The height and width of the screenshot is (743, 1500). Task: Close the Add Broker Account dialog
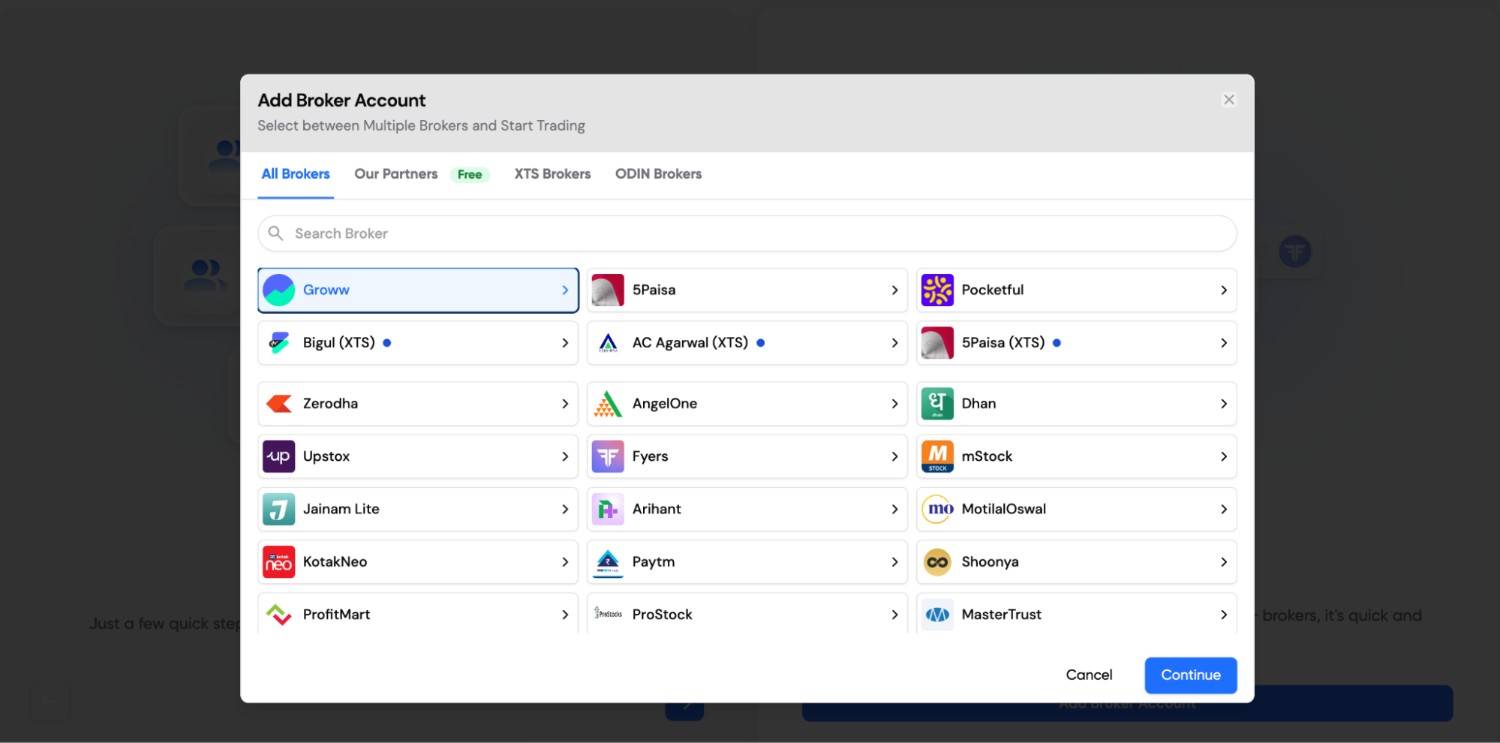pos(1229,99)
